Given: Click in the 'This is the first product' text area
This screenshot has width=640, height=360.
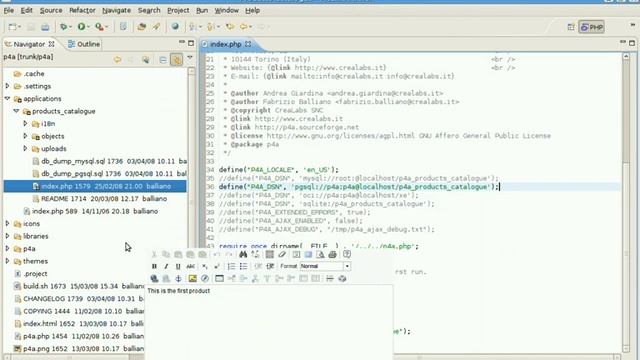Looking at the screenshot, I should point(269,322).
